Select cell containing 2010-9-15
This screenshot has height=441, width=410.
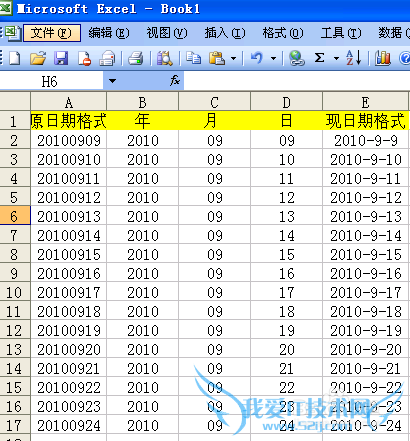coord(366,254)
